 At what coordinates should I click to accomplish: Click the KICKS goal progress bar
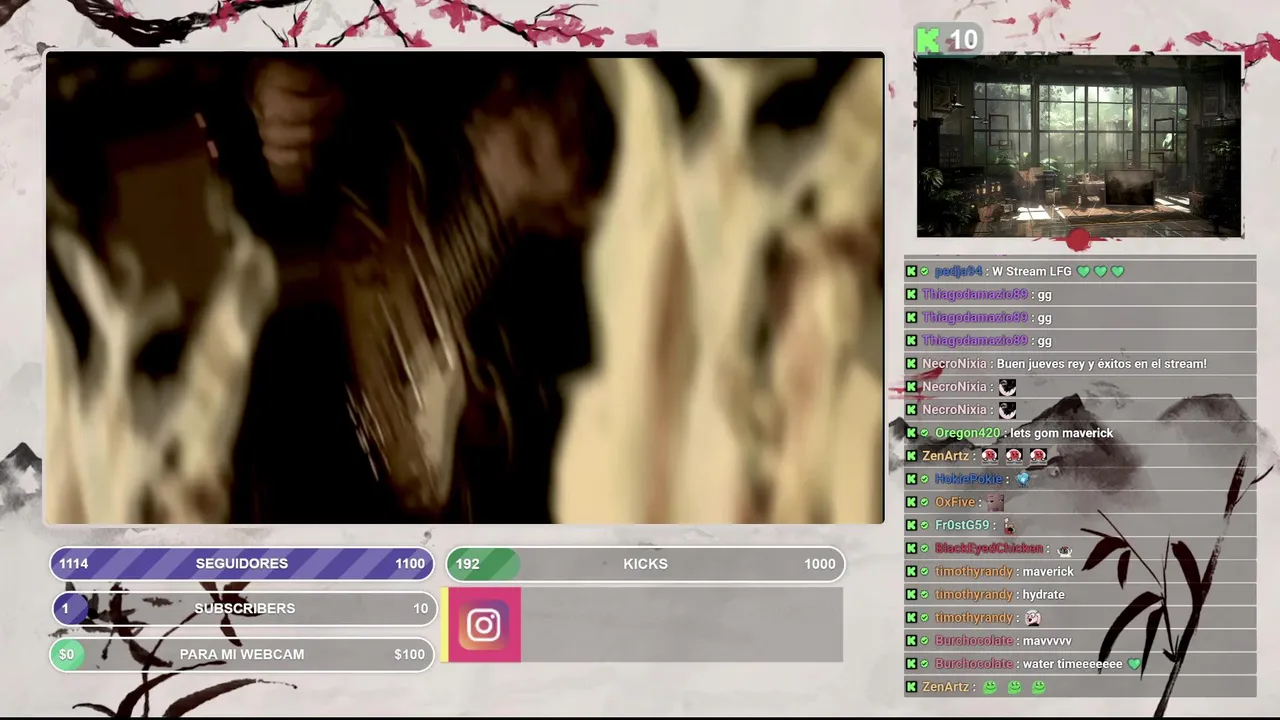(645, 564)
